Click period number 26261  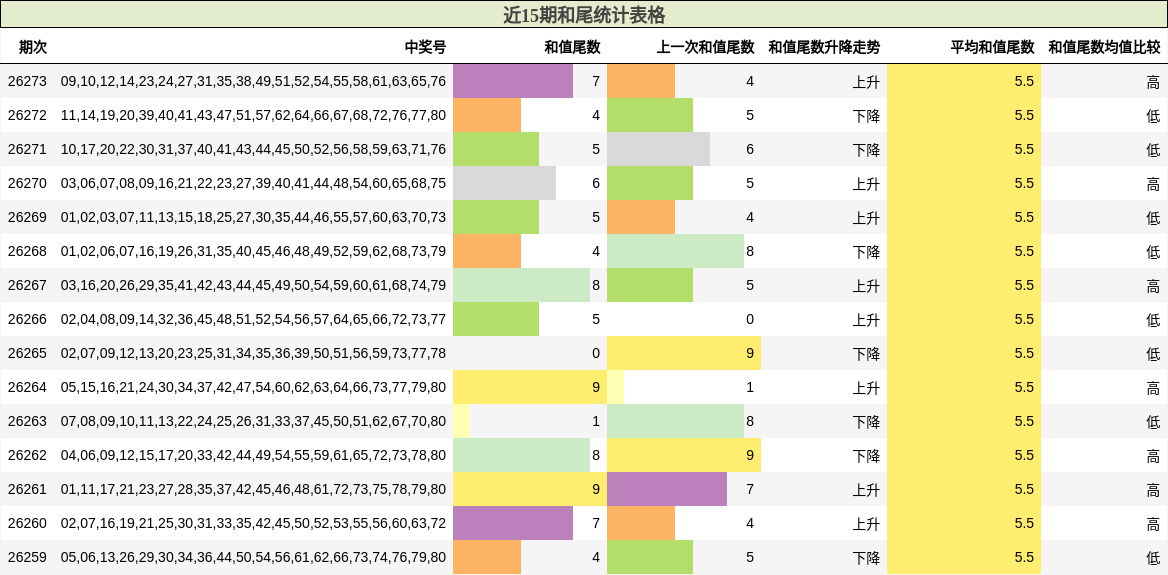coord(28,489)
